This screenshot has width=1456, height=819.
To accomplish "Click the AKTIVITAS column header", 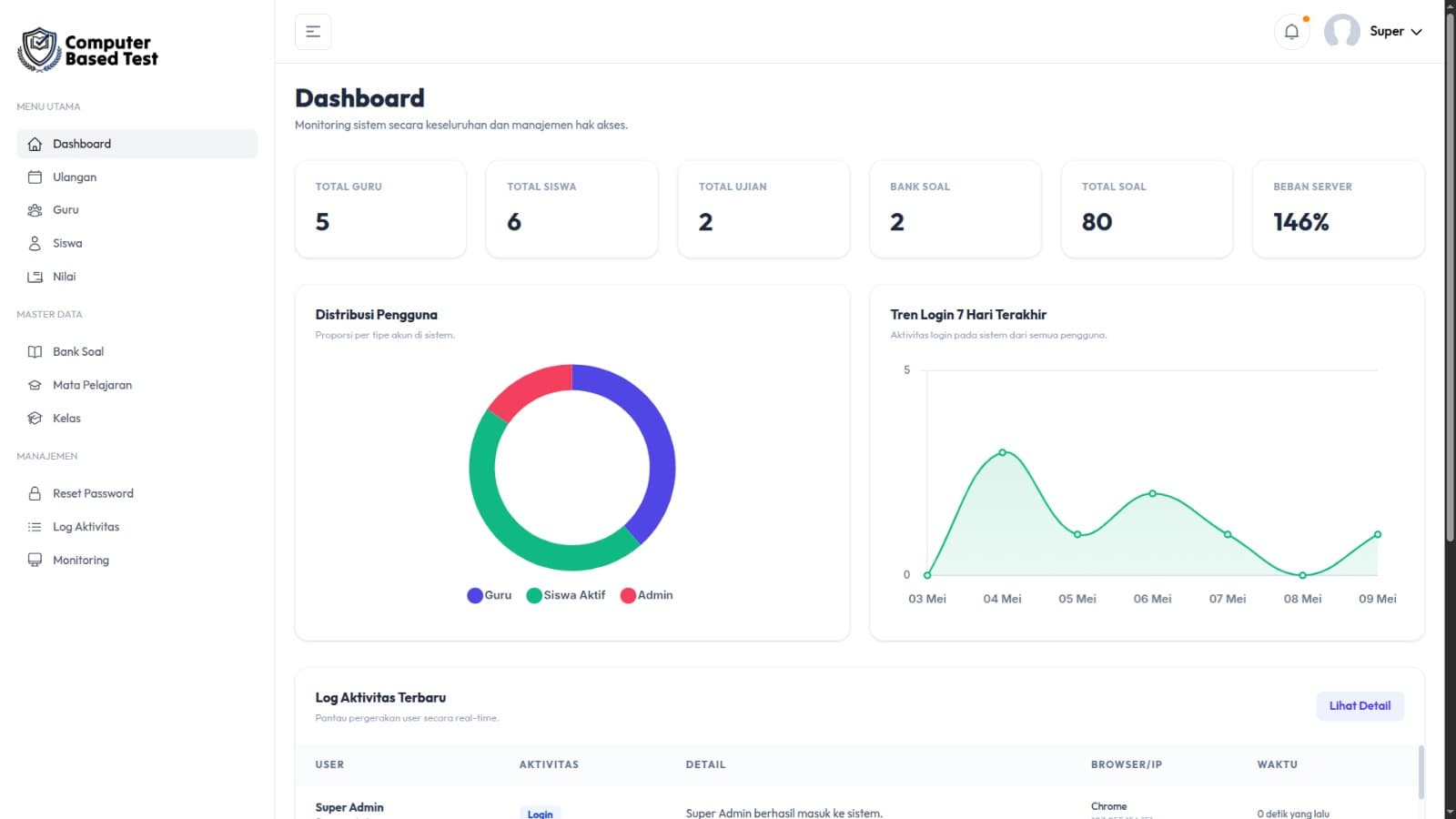I will pyautogui.click(x=549, y=765).
